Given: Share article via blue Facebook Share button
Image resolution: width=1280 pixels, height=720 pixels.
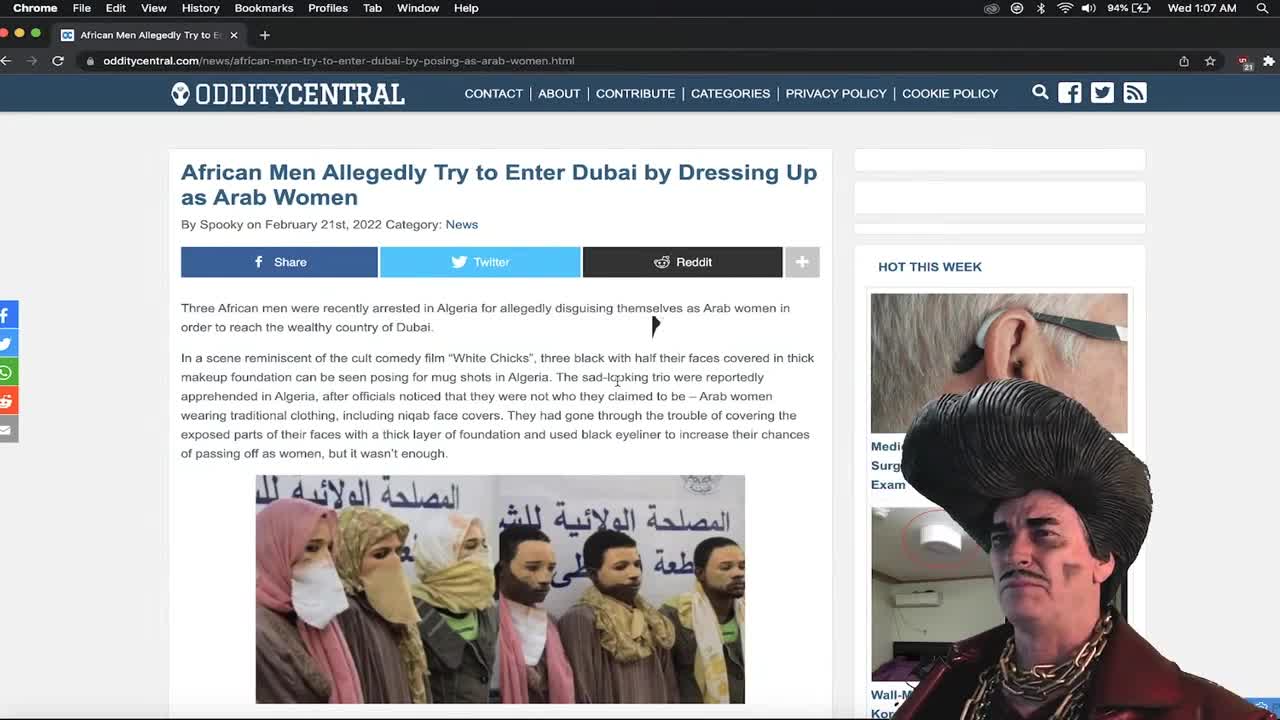Looking at the screenshot, I should pyautogui.click(x=279, y=262).
